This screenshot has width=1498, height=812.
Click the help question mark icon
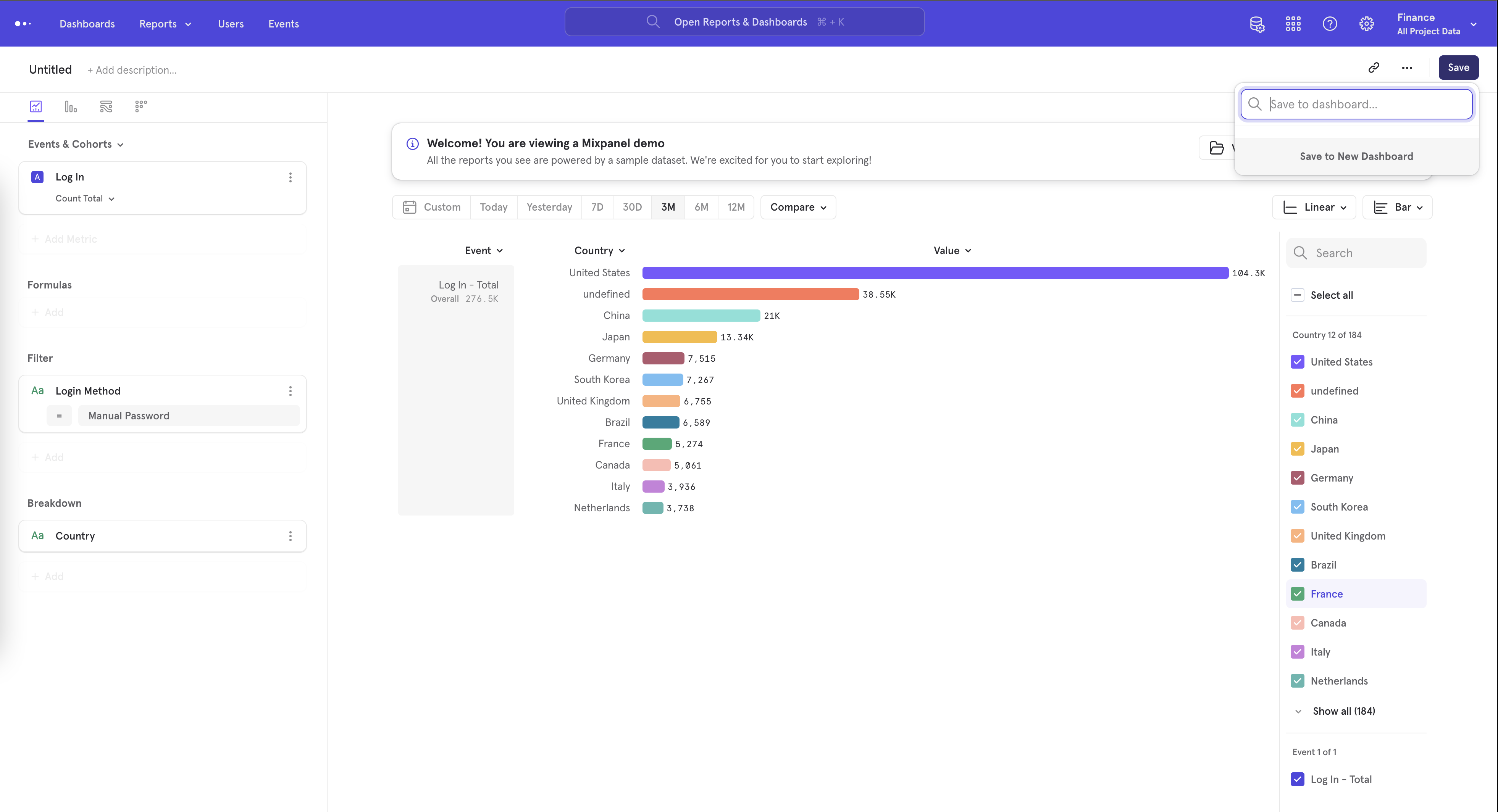[x=1330, y=24]
